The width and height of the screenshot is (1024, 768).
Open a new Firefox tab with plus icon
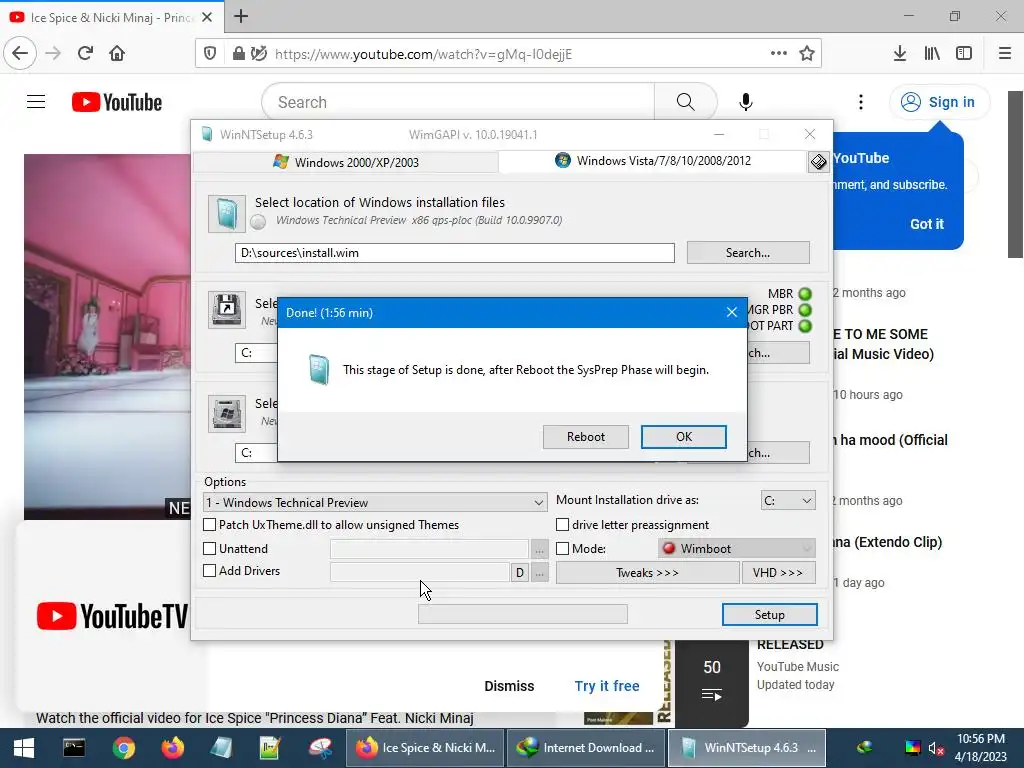(x=241, y=16)
